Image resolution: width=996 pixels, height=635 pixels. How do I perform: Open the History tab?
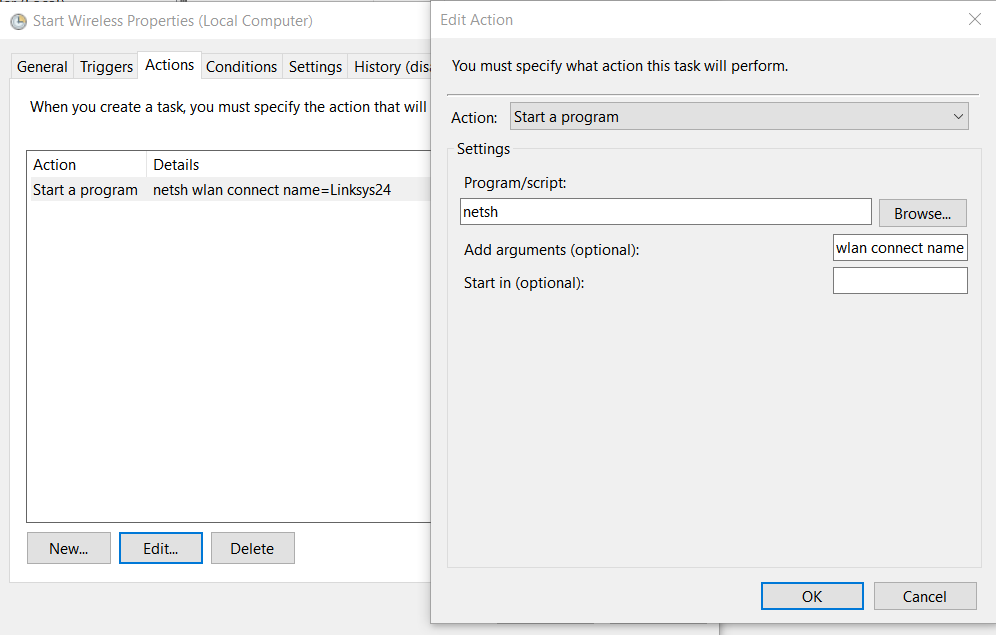pyautogui.click(x=391, y=67)
